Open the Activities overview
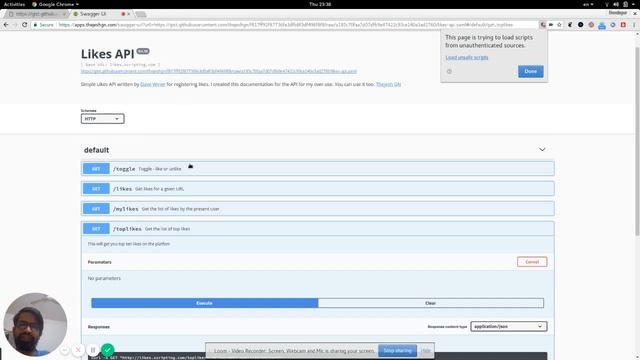This screenshot has height=360, width=640. click(14, 4)
